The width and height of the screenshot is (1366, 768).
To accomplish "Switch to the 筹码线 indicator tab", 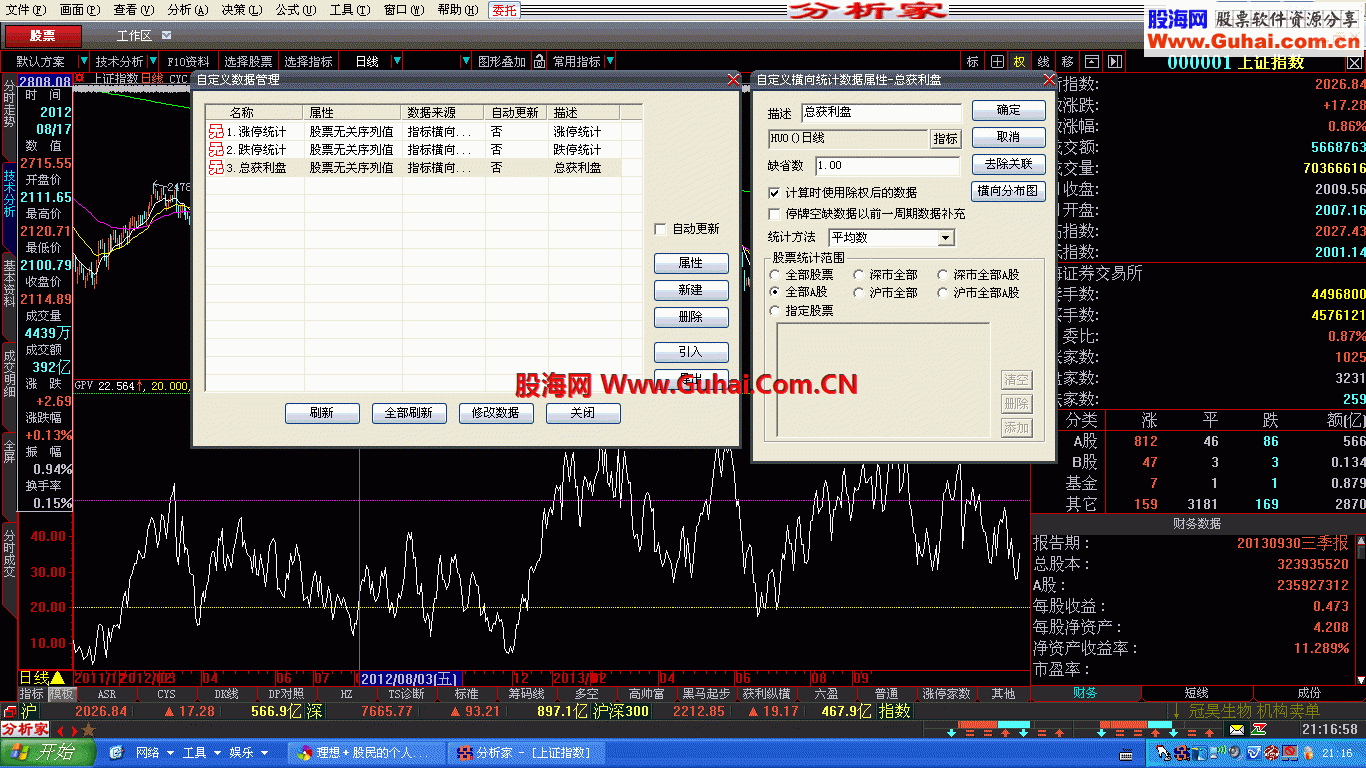I will point(526,694).
